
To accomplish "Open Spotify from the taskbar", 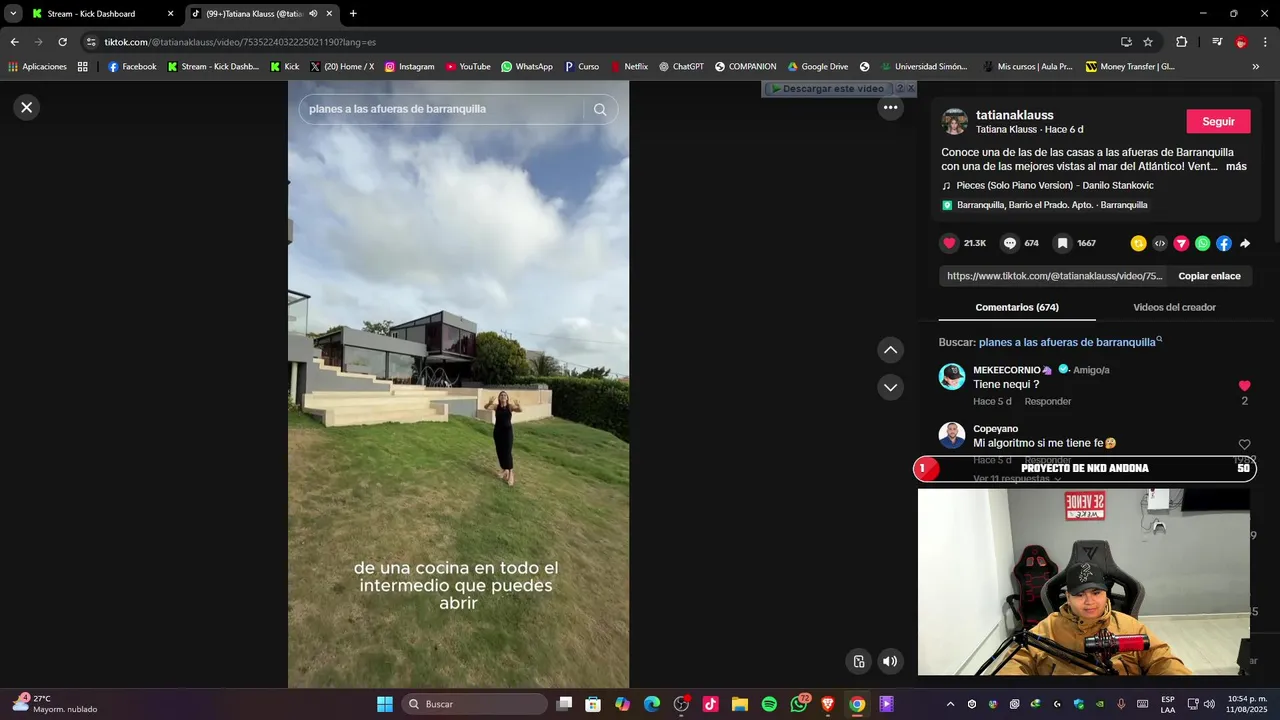I will pos(769,704).
